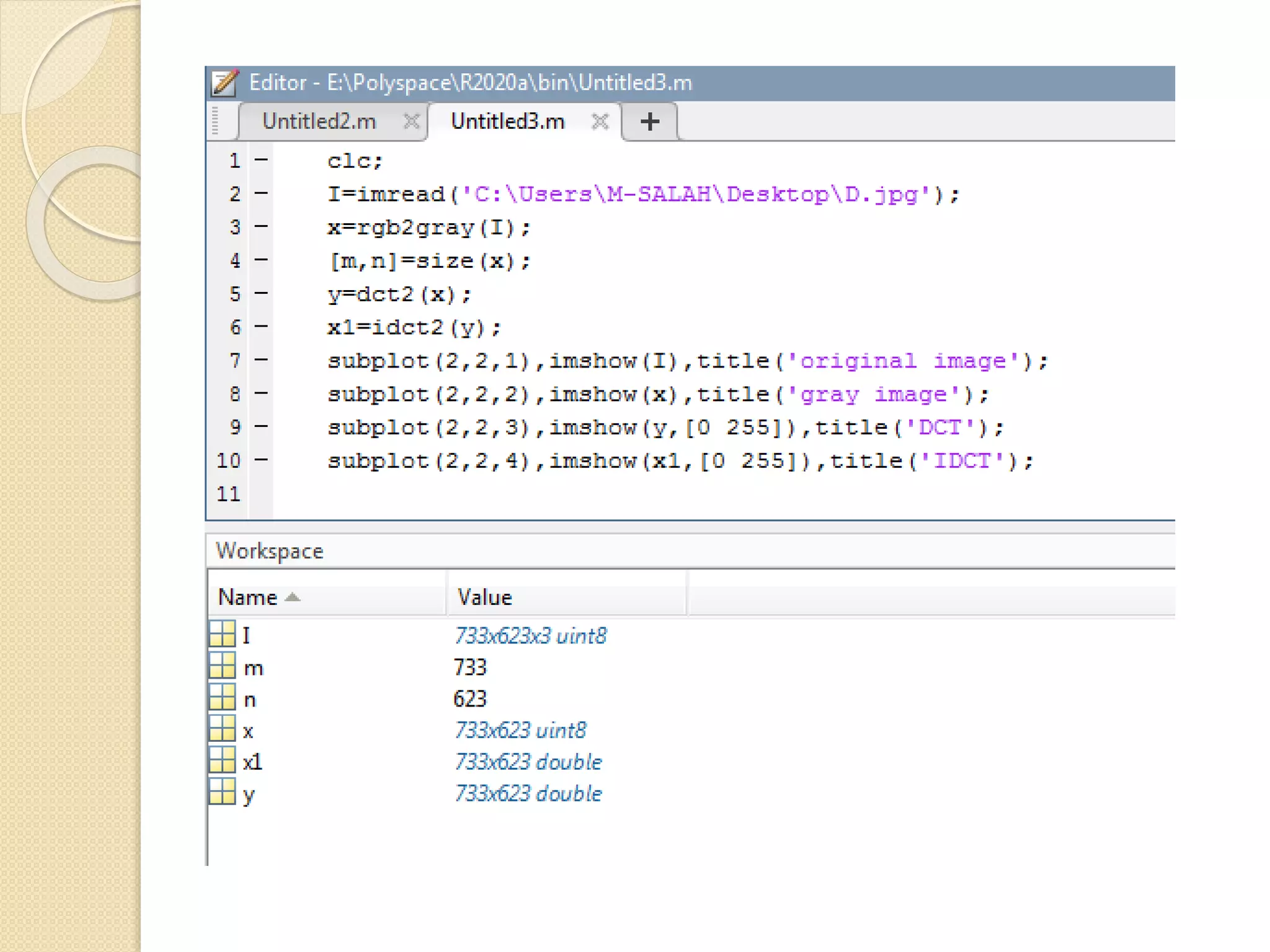Screen dimensions: 1270x952
Task: Set breakpoint at dash on line 5
Action: point(261,293)
